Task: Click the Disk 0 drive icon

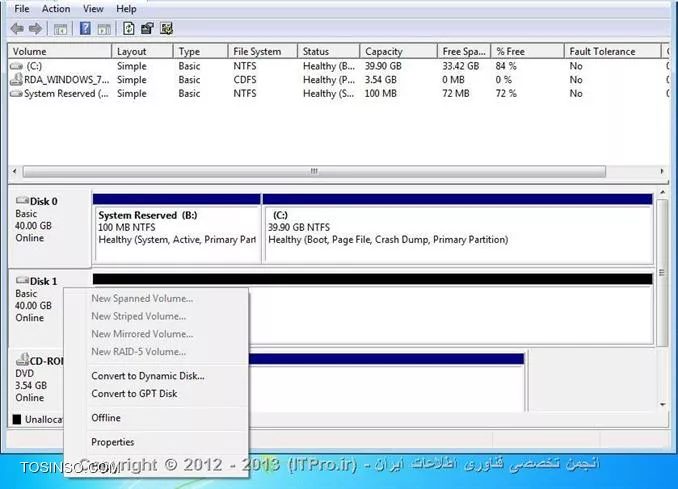Action: [x=22, y=200]
